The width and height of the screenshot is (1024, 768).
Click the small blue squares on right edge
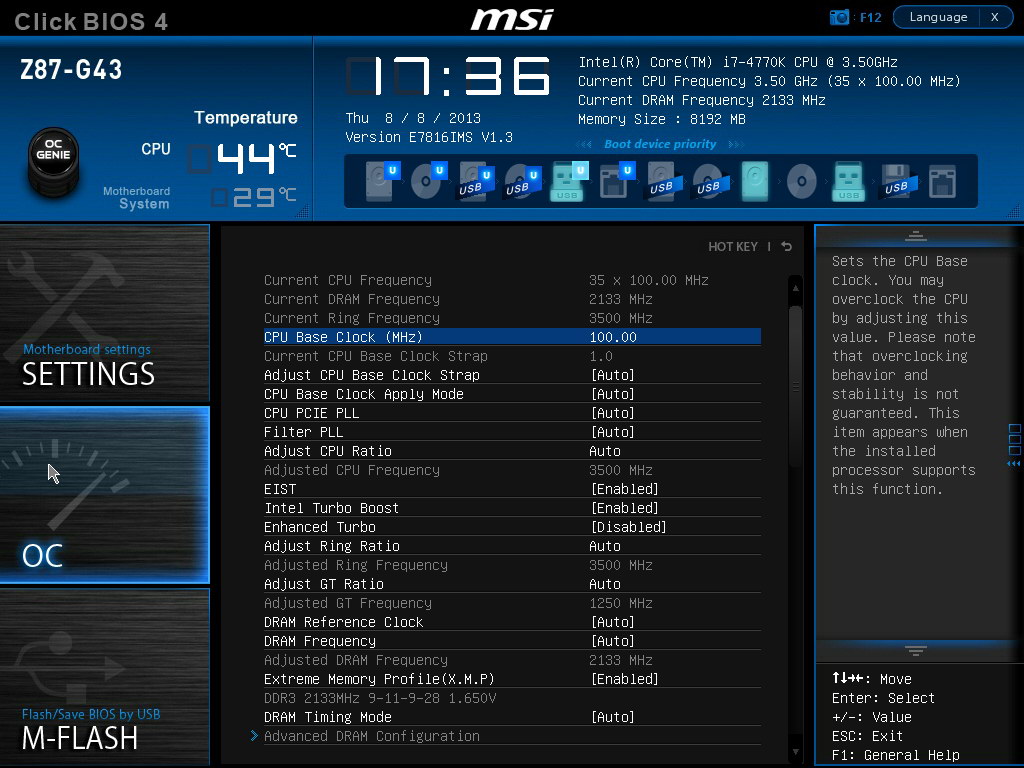pyautogui.click(x=1014, y=440)
